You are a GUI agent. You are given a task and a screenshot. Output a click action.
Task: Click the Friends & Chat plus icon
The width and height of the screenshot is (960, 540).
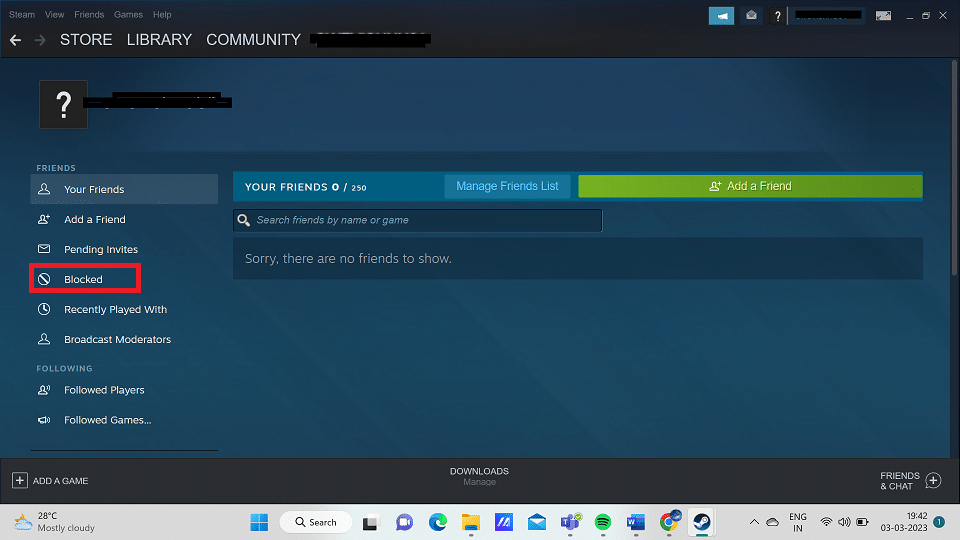[933, 481]
